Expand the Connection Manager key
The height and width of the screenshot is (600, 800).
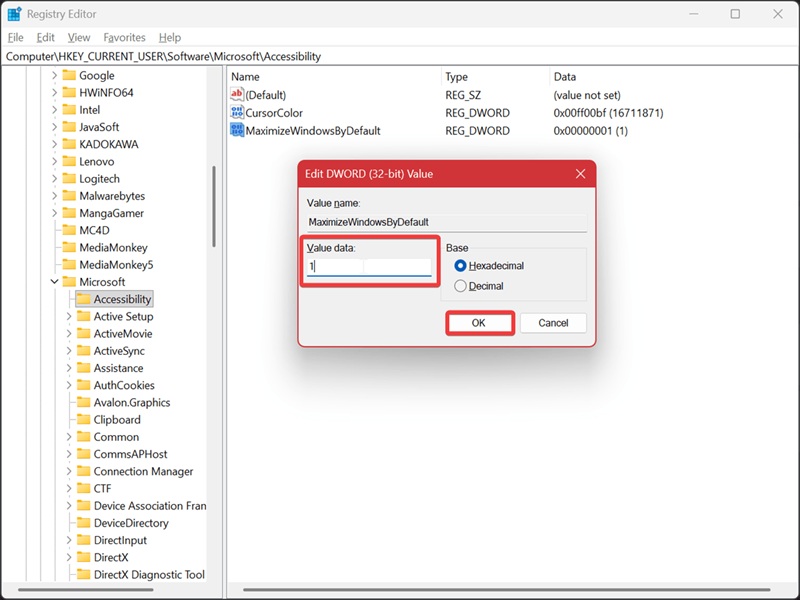69,471
